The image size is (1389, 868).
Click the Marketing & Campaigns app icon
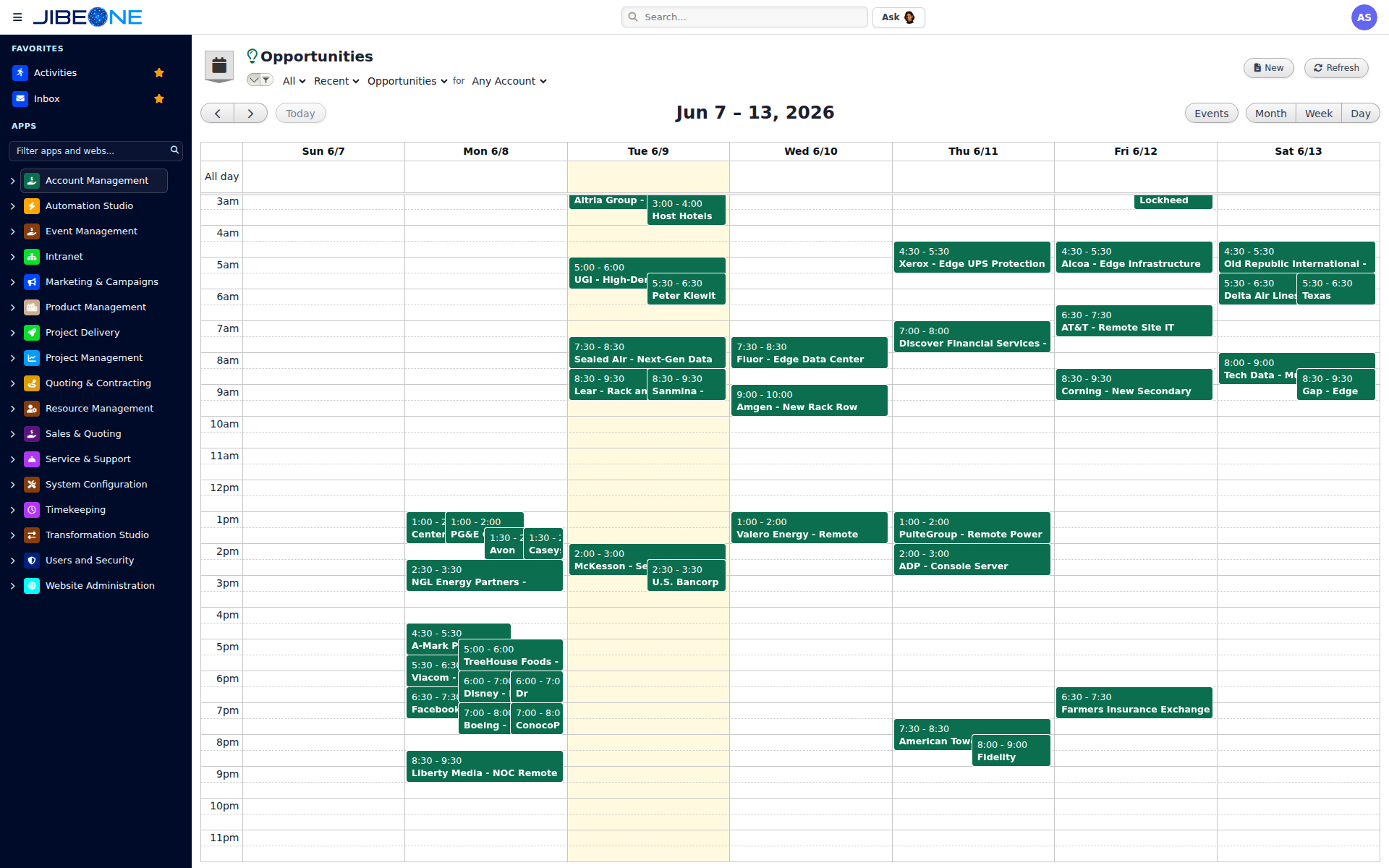[x=32, y=282]
